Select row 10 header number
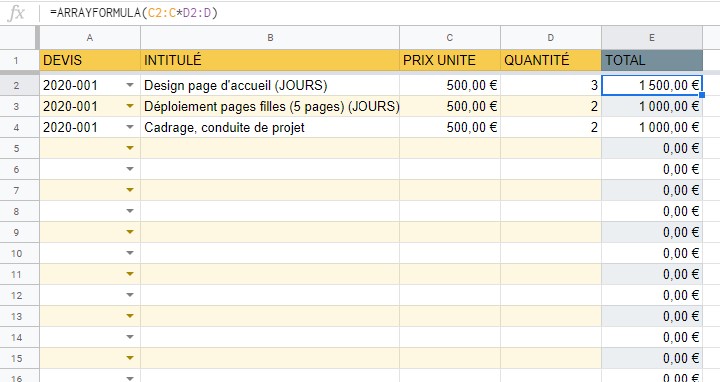Screen dimensions: 720x382 [17, 253]
